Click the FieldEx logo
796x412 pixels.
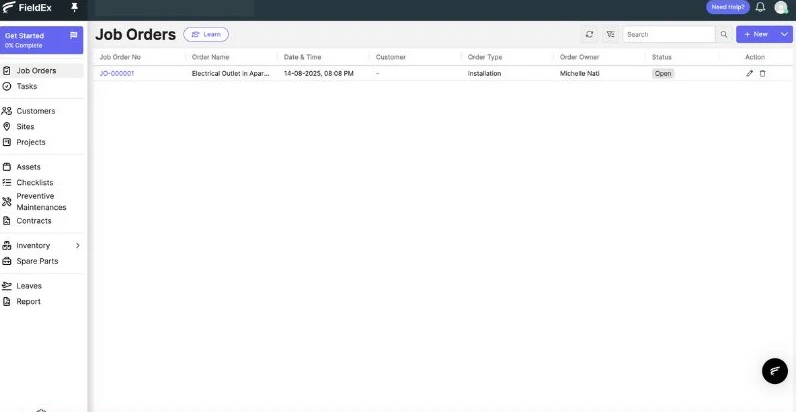coord(26,8)
